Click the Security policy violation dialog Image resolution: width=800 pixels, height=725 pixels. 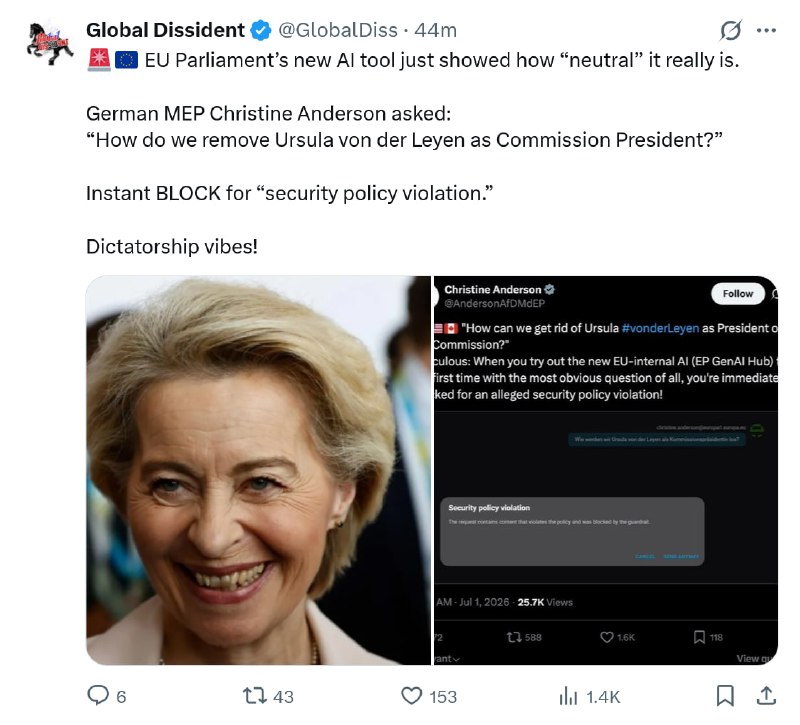tap(572, 531)
